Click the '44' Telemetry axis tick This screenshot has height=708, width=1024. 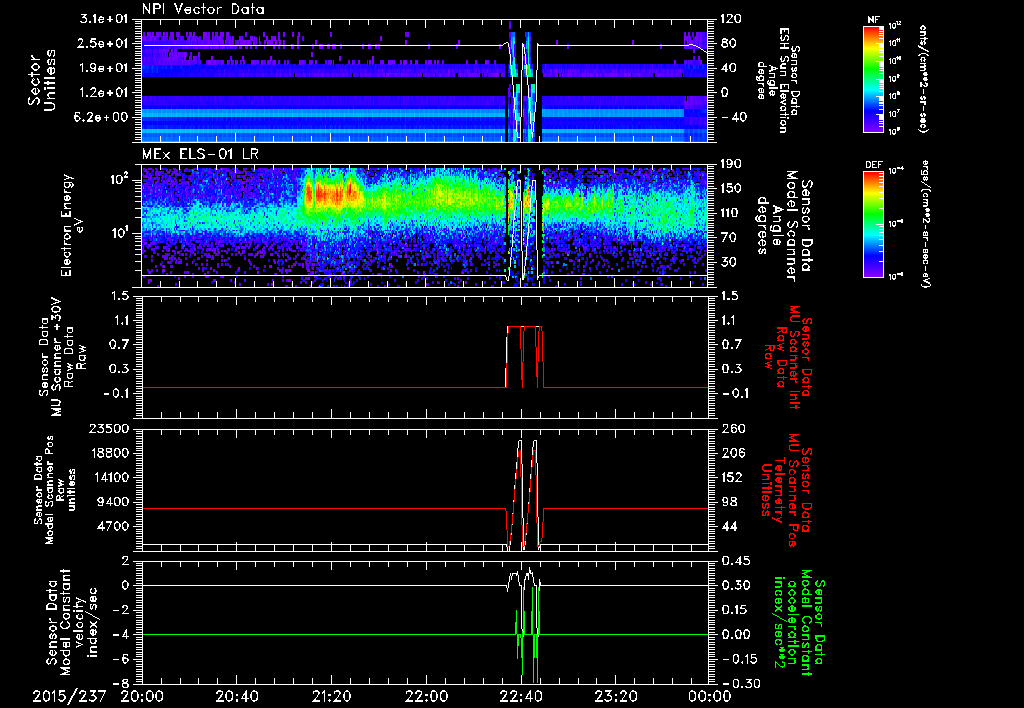pyautogui.click(x=728, y=526)
